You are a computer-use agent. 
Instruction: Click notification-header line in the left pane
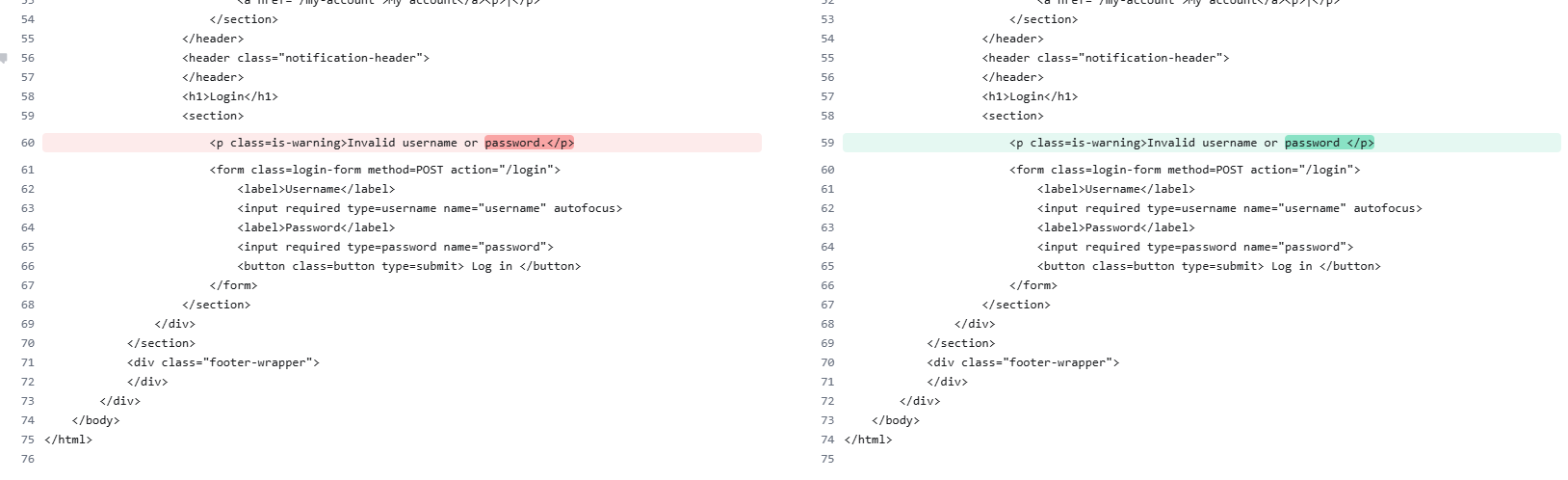pos(305,58)
